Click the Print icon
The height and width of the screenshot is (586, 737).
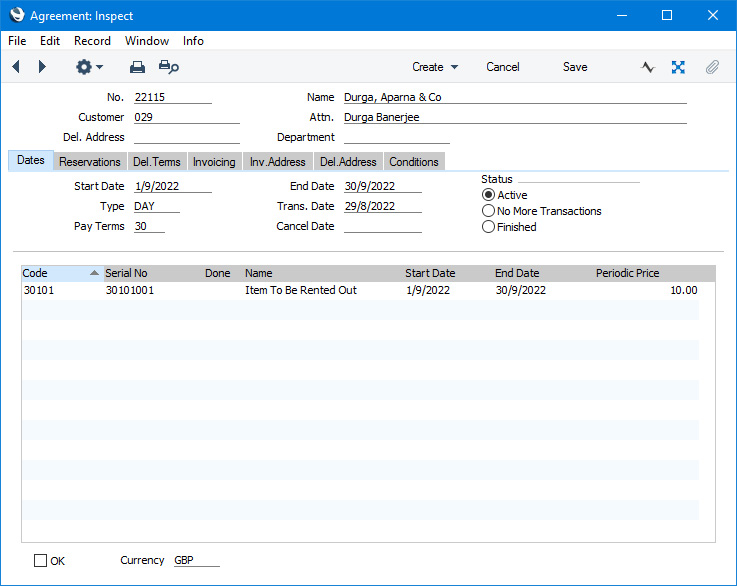pyautogui.click(x=138, y=67)
